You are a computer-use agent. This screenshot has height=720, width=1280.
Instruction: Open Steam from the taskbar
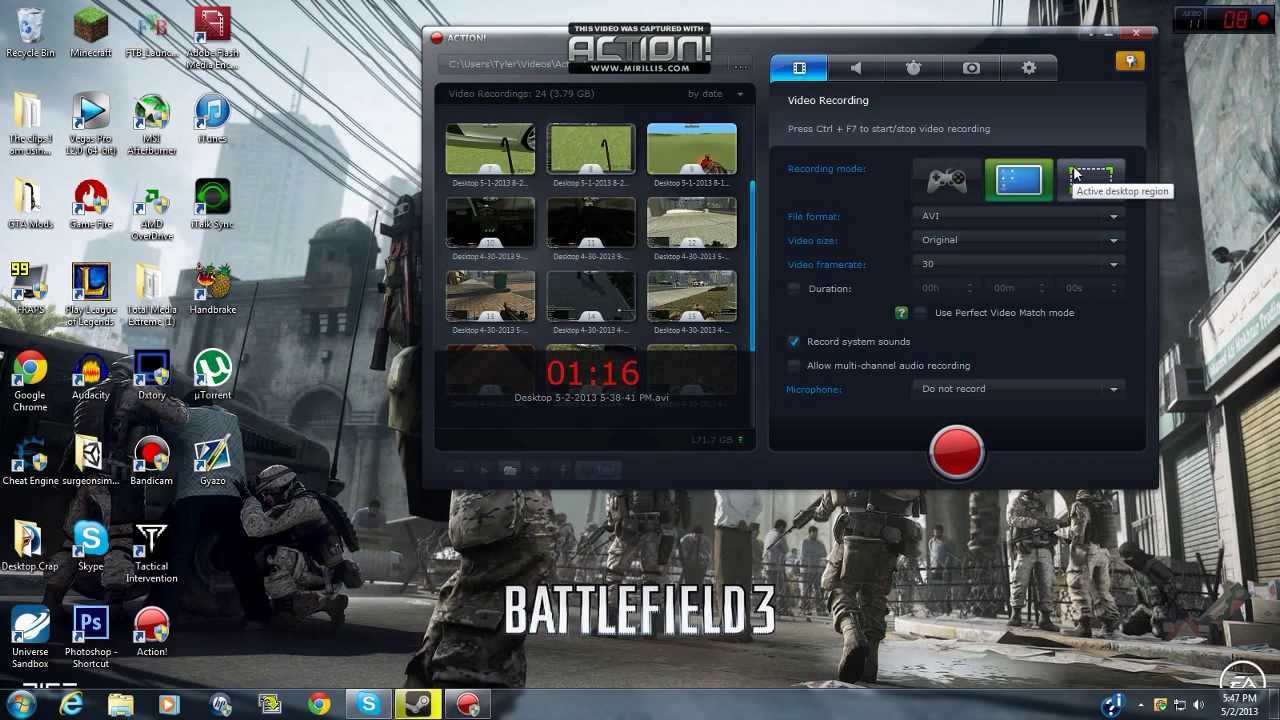417,704
